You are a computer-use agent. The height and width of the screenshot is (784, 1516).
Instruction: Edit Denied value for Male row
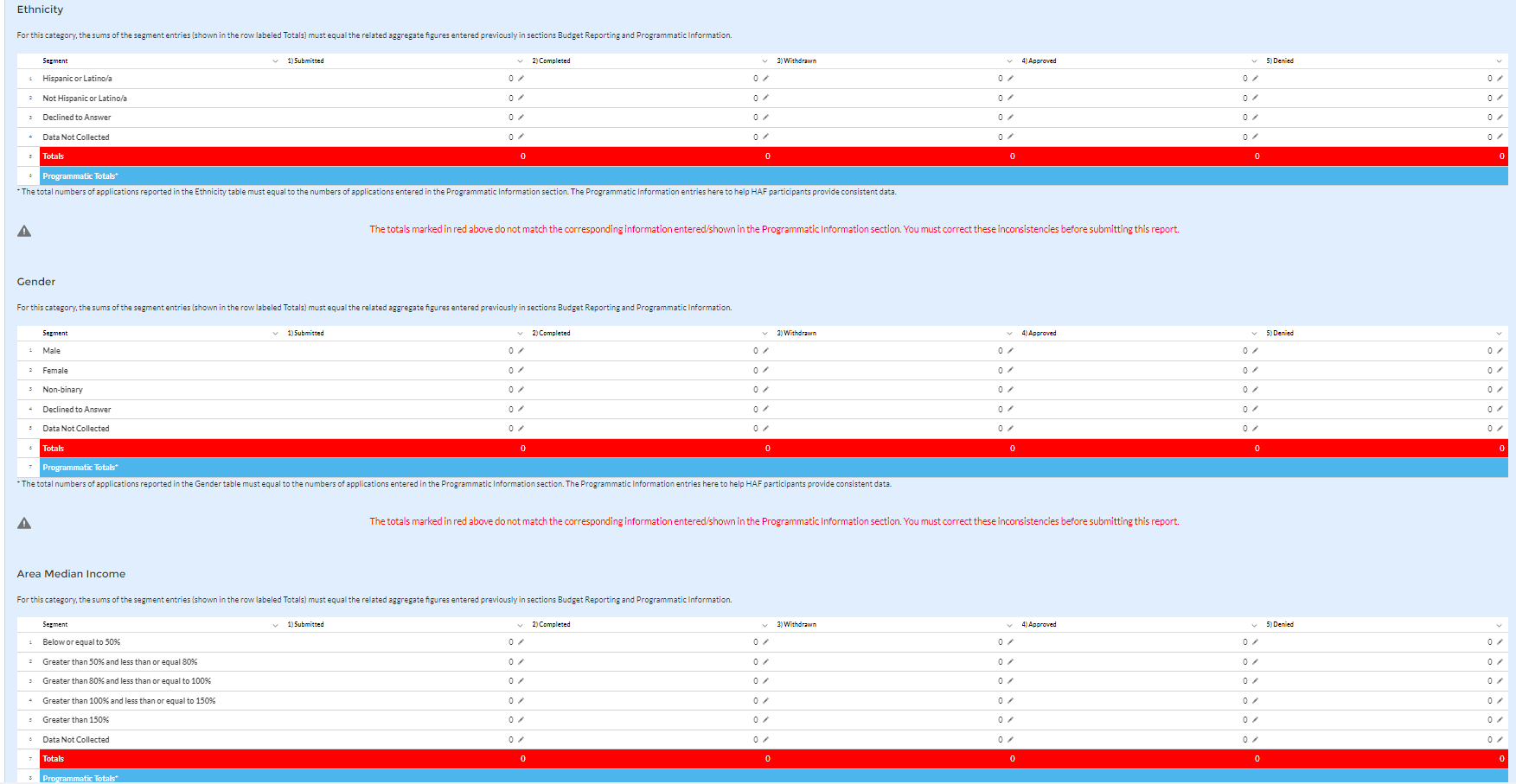(1500, 351)
